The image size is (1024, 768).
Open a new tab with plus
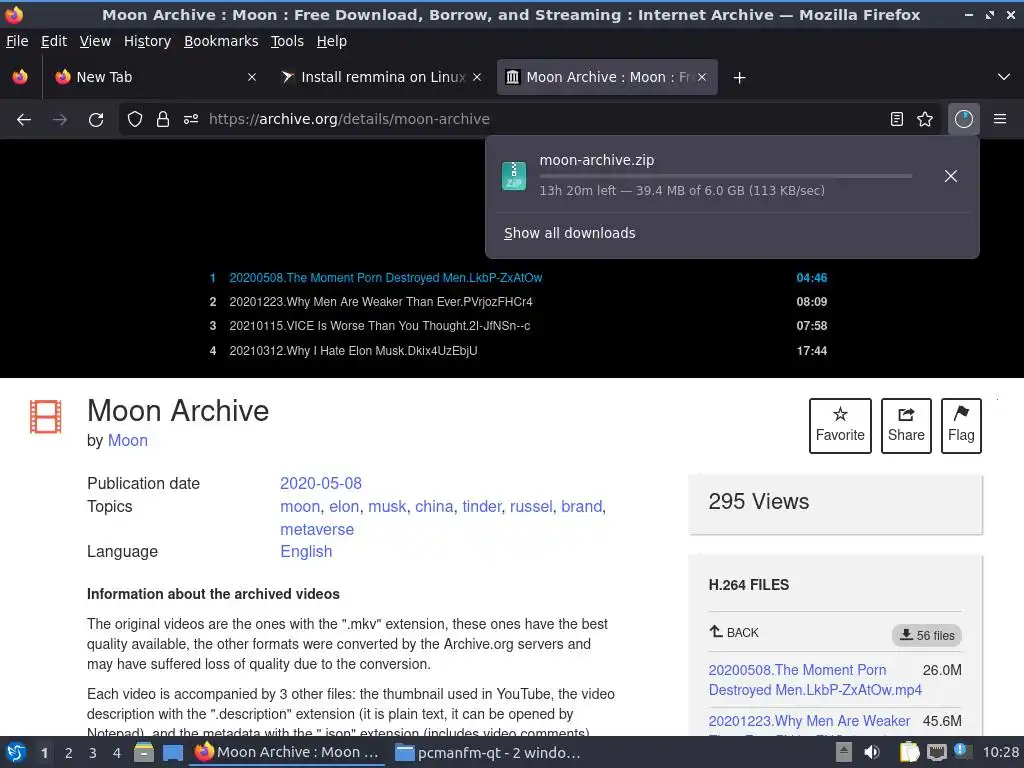click(x=739, y=78)
